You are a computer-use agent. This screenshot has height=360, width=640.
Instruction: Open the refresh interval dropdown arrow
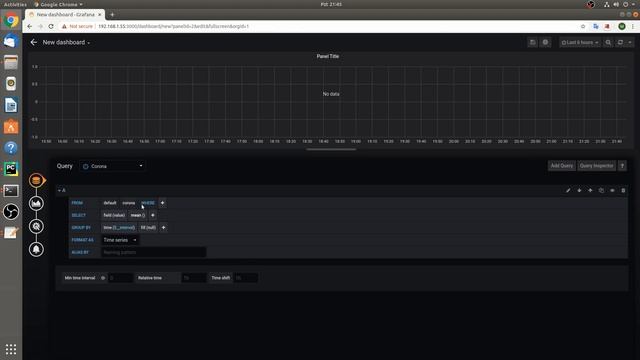coord(630,42)
